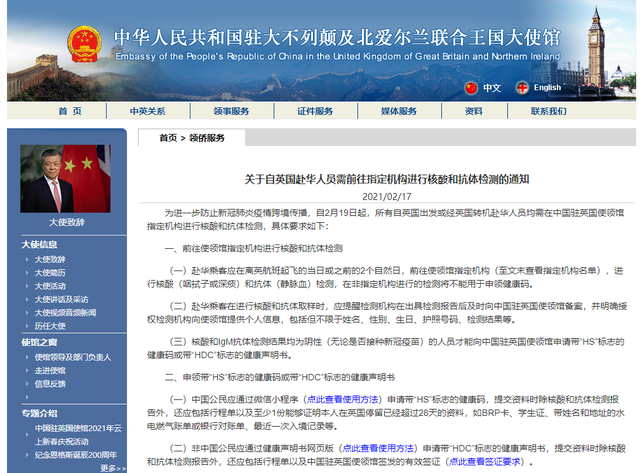Click first 点此查看使用方法 link for 微信小程序
Screen dimensions: 640x473
tap(342, 399)
